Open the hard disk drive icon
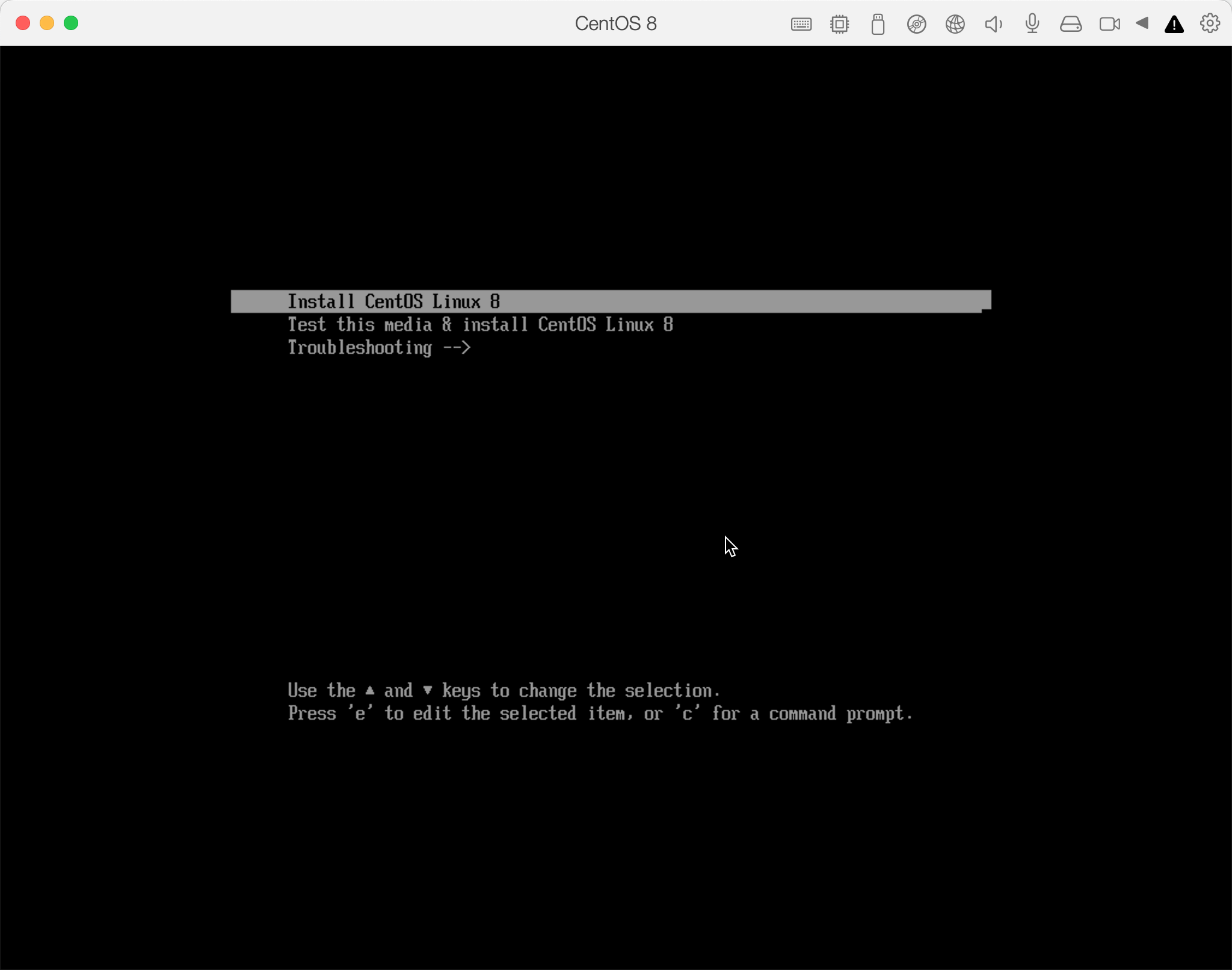This screenshot has height=970, width=1232. (1071, 24)
